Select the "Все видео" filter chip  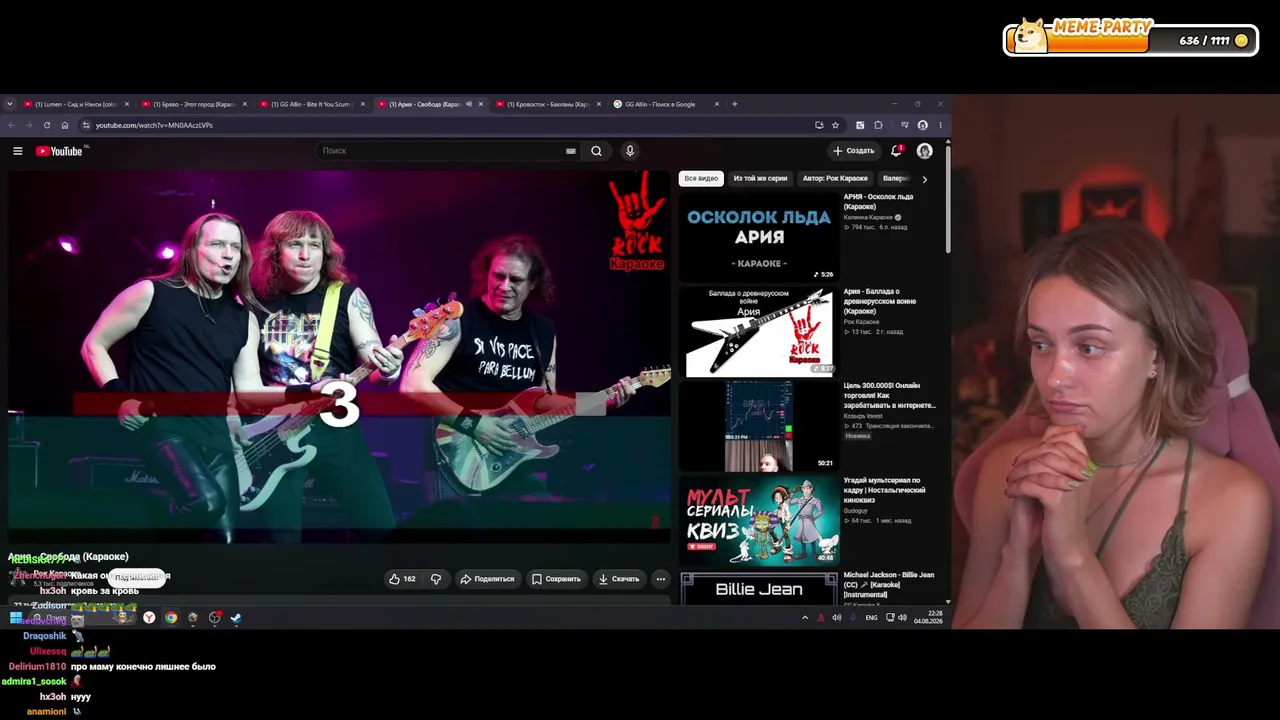tap(701, 179)
